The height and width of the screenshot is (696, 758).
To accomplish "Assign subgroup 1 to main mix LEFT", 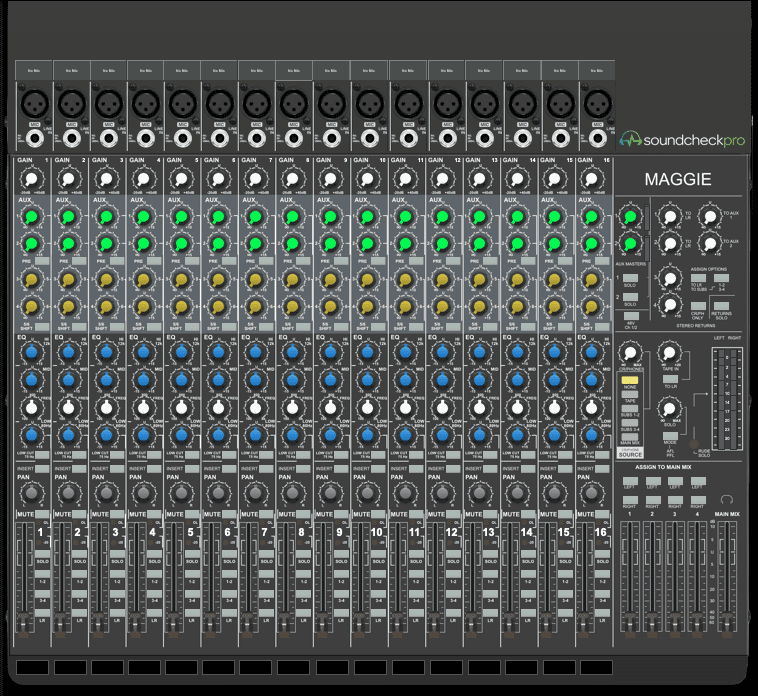I will 630,480.
